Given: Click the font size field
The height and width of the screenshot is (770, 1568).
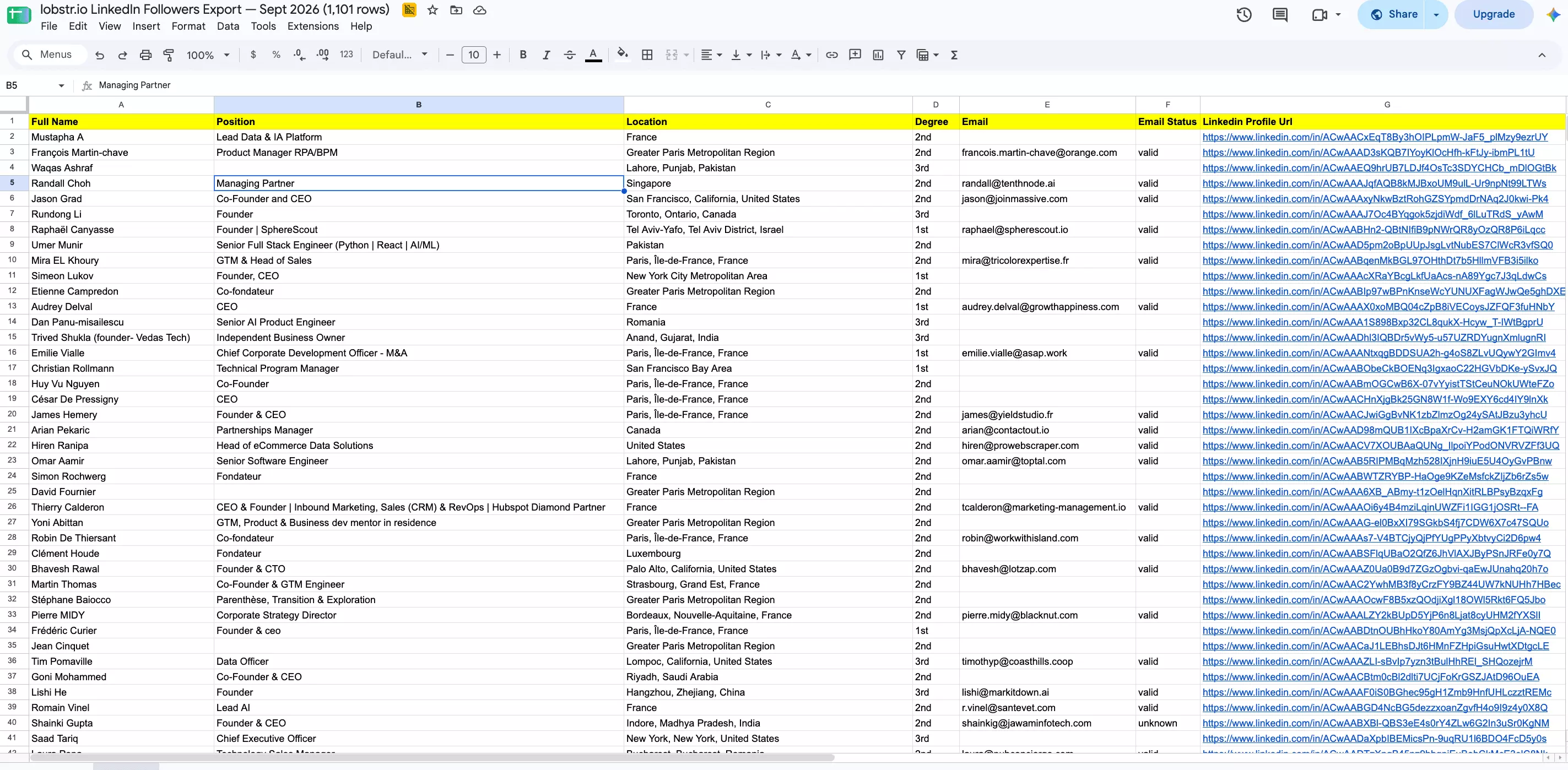Looking at the screenshot, I should [x=474, y=55].
